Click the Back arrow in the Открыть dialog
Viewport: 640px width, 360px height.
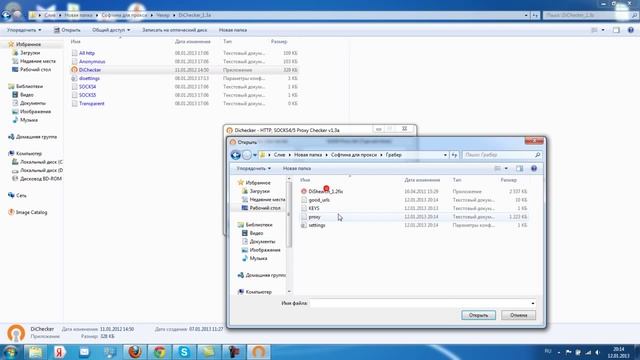(236, 155)
